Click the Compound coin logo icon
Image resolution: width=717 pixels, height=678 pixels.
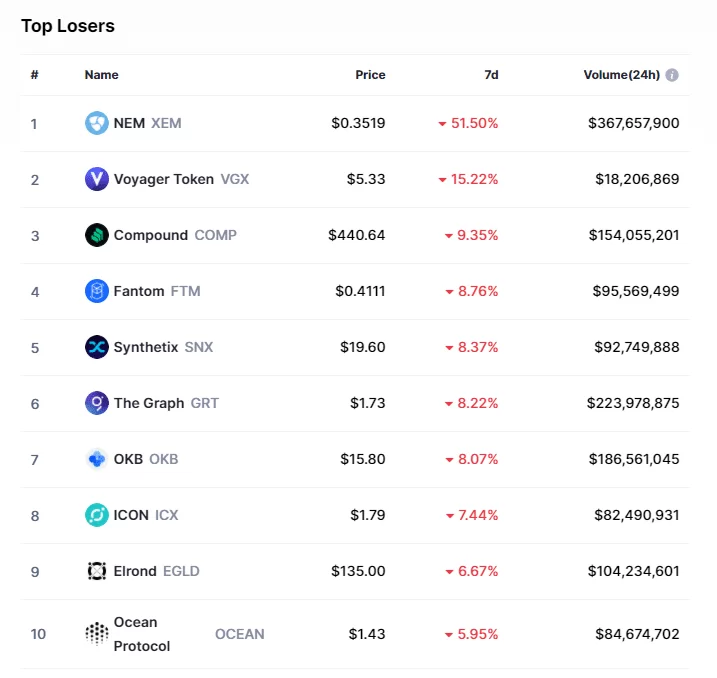(x=96, y=235)
